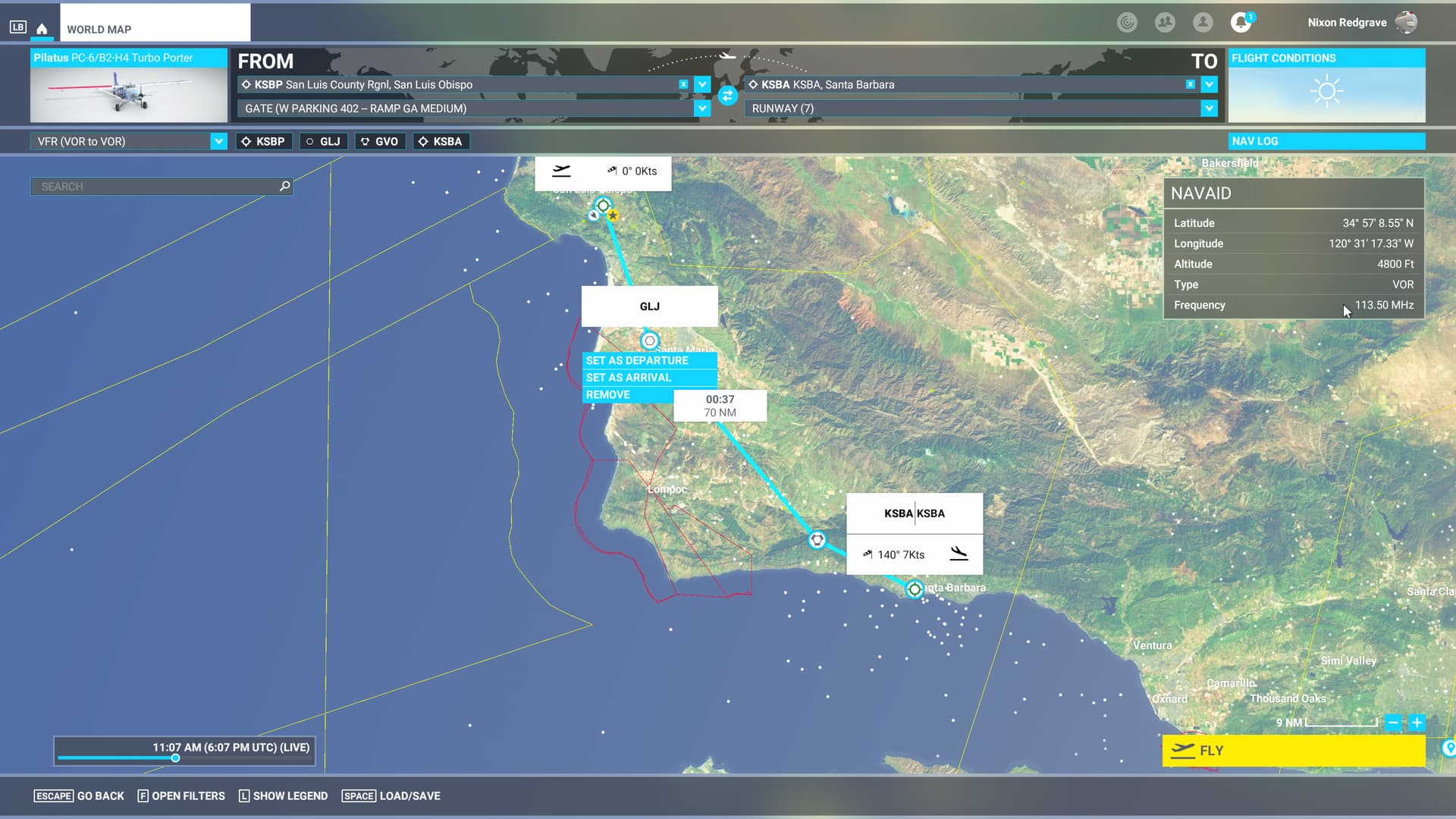Expand the RUNWAY (7) dropdown
Viewport: 1456px width, 819px height.
tap(1209, 108)
